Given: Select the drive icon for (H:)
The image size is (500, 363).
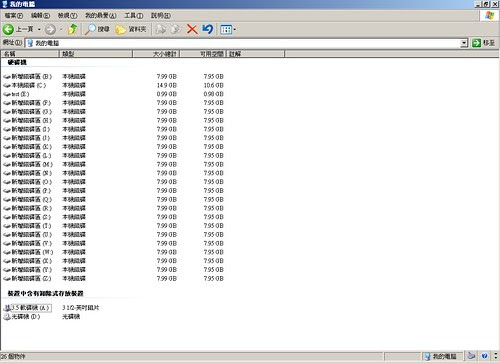Looking at the screenshot, I should (7, 121).
